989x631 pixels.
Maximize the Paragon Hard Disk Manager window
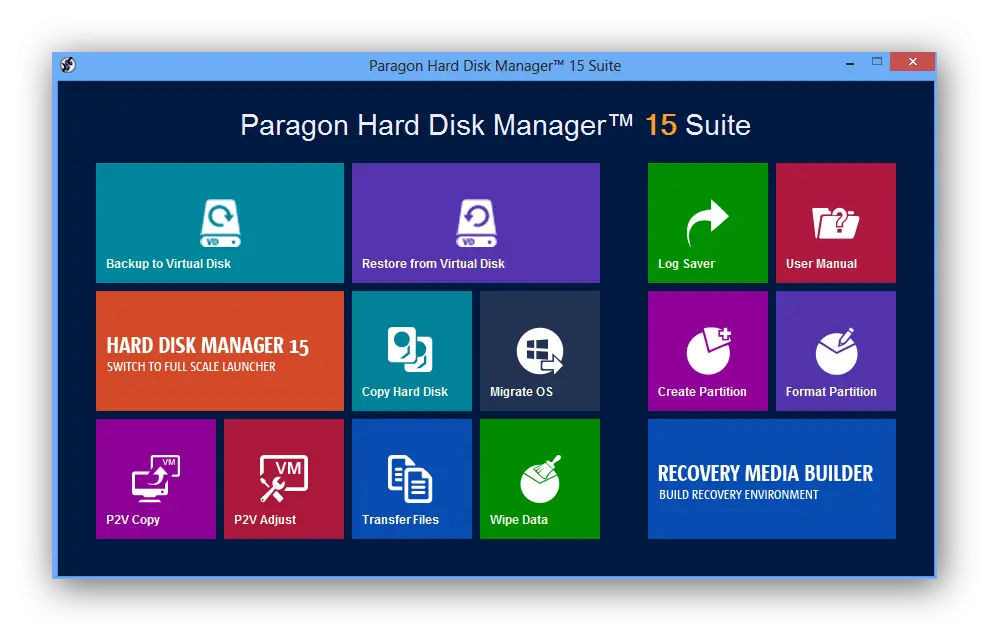tap(877, 62)
